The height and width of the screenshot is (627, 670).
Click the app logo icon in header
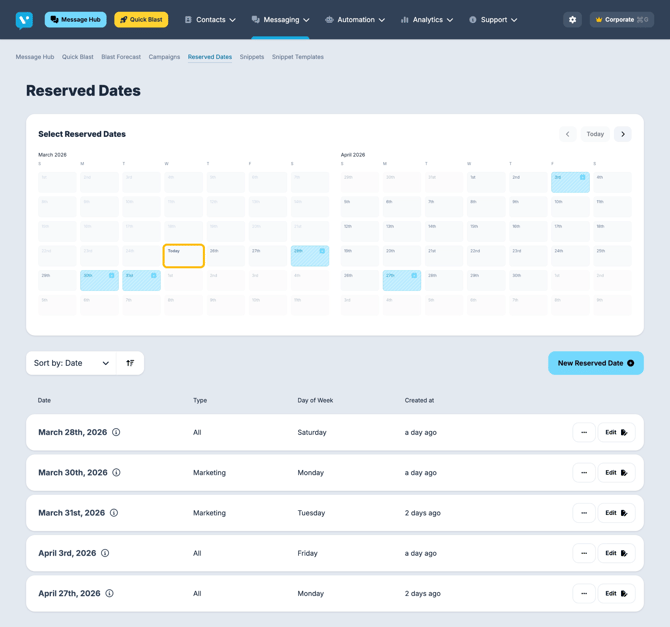24,20
